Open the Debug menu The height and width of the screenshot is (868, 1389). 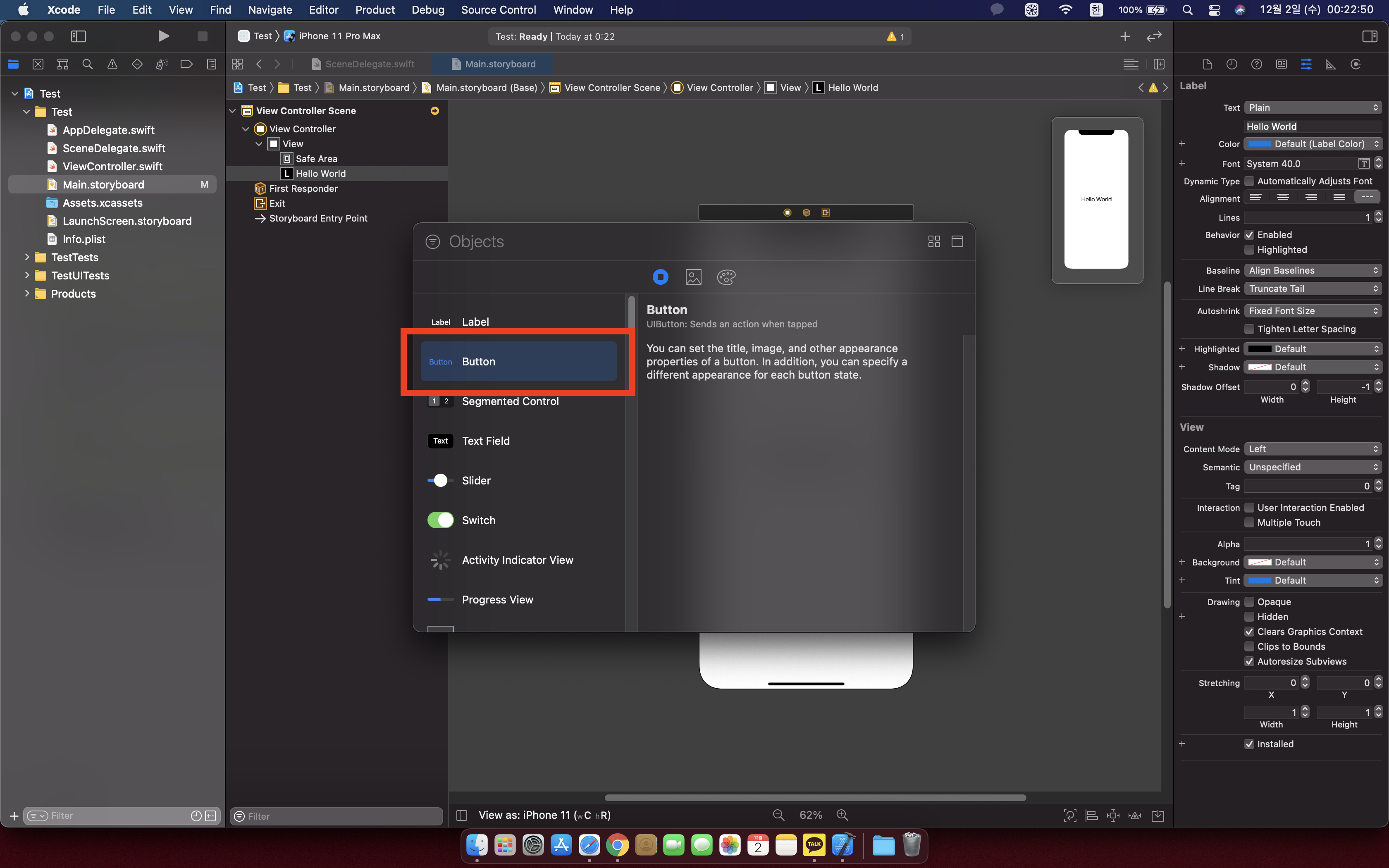coord(427,10)
